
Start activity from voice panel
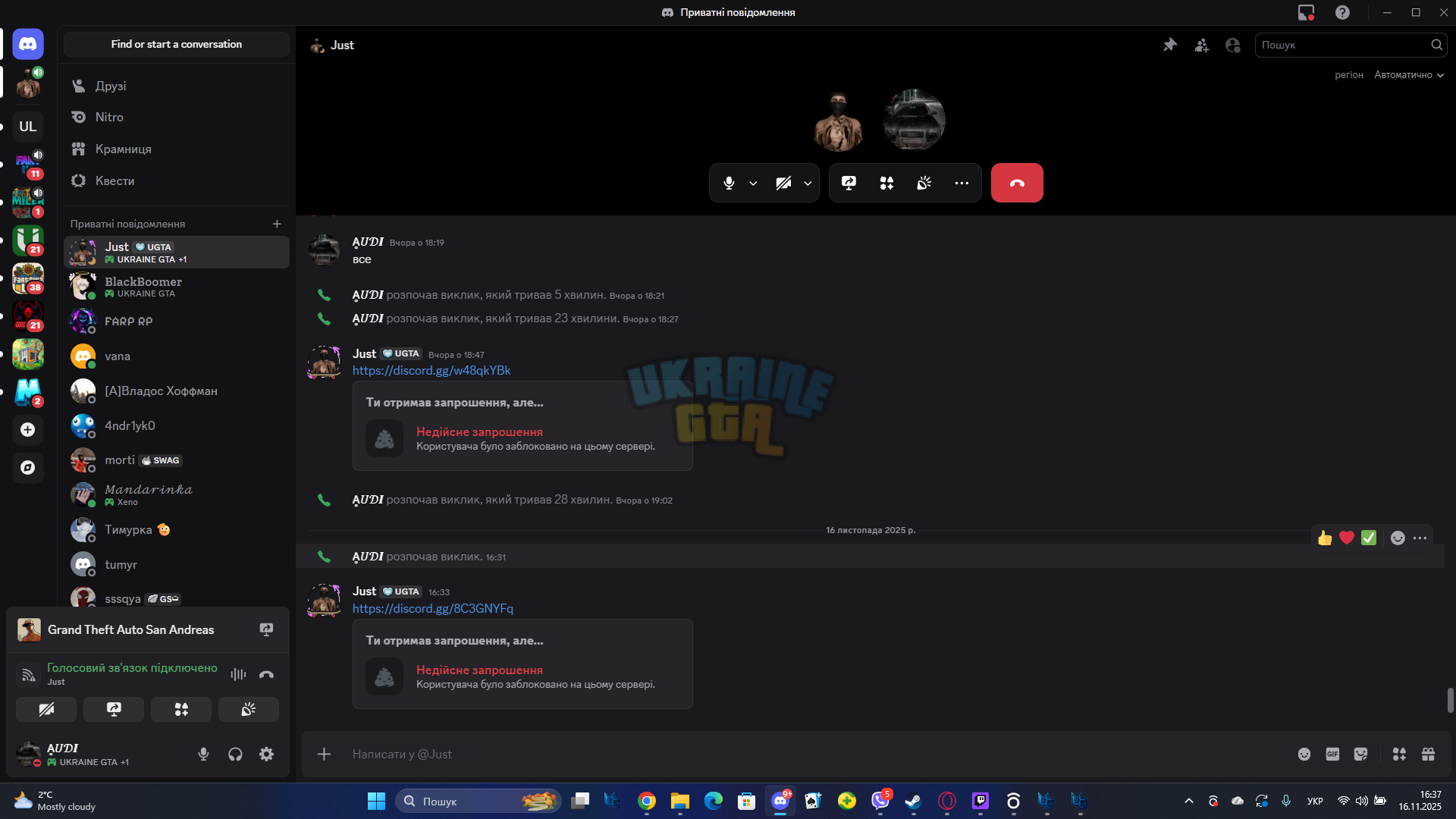(x=181, y=710)
